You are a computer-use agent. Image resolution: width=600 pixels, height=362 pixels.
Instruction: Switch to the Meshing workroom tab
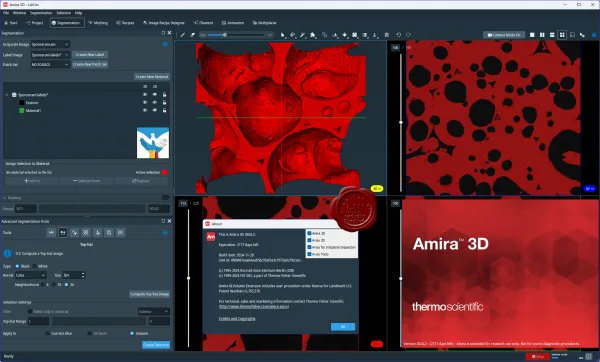[x=98, y=23]
